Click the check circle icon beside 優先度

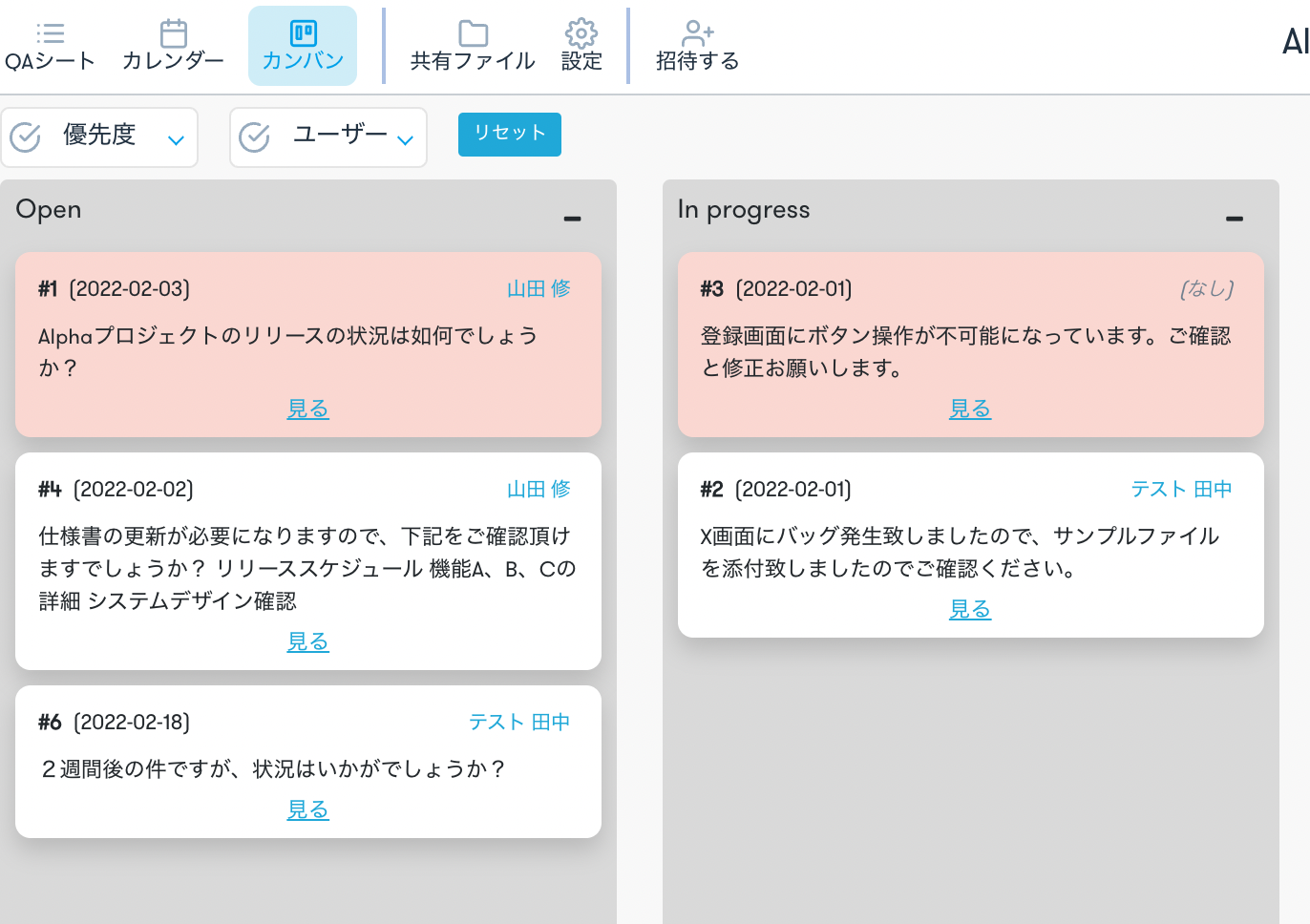26,137
